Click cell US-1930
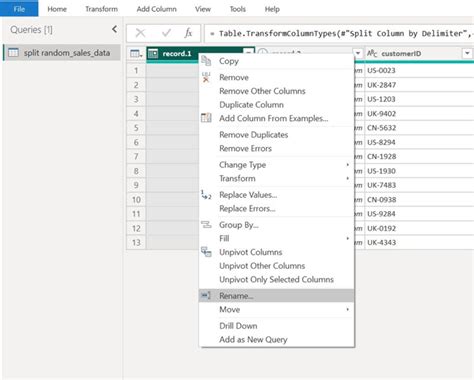 [419, 171]
